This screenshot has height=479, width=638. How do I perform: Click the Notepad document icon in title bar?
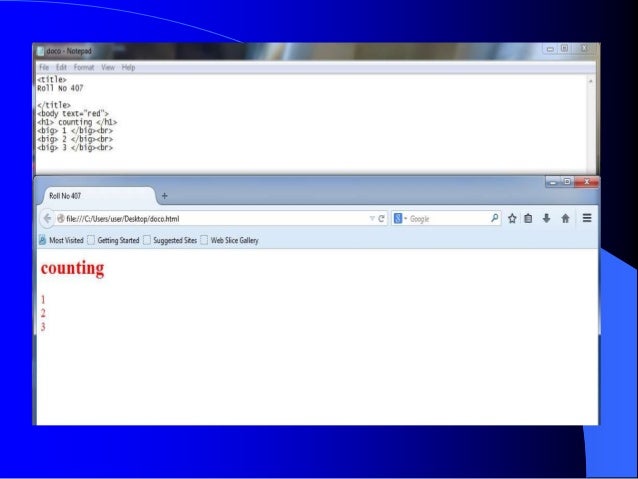point(40,51)
